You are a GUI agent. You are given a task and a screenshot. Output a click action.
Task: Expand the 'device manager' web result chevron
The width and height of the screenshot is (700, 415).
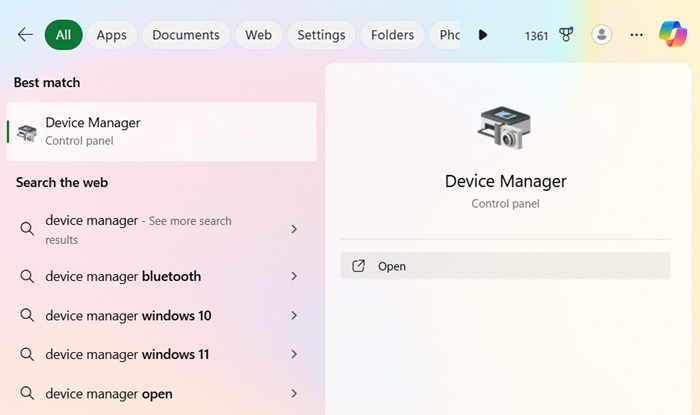tap(294, 229)
